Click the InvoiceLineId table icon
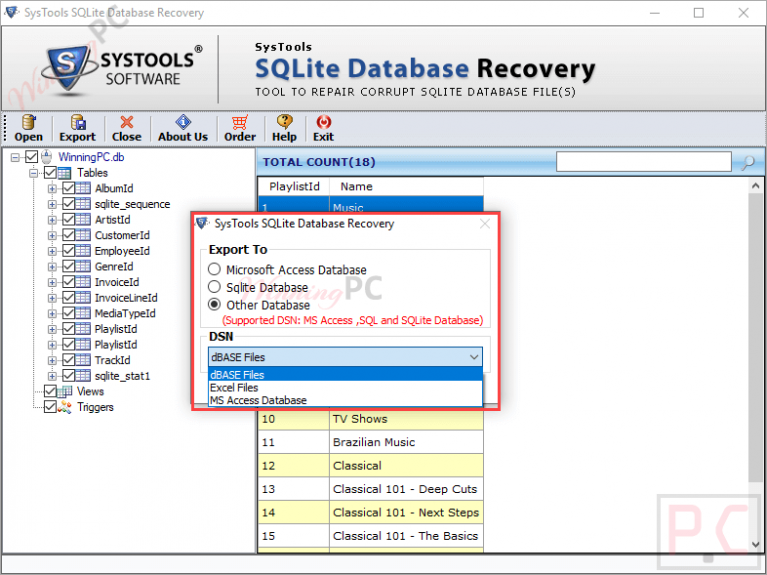The height and width of the screenshot is (575, 767). (x=83, y=298)
